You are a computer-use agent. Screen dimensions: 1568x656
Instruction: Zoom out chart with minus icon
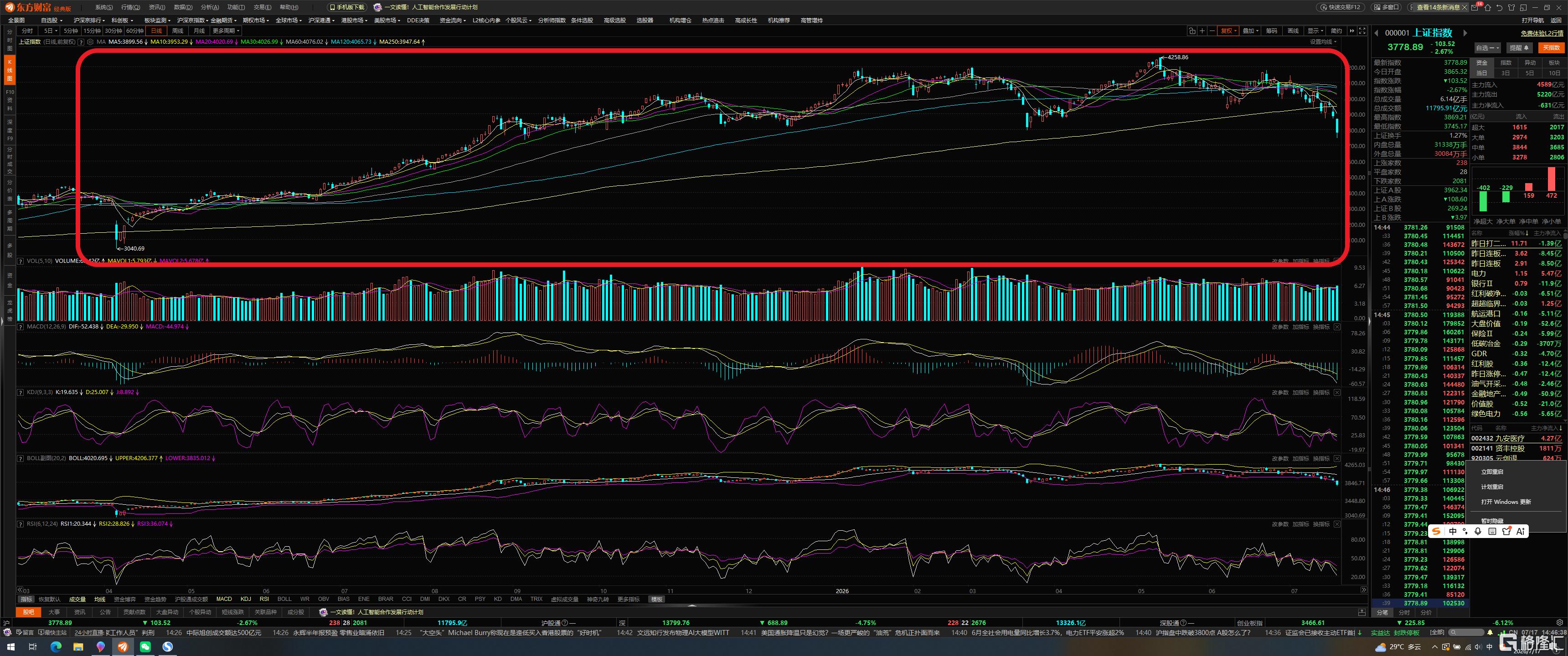(1212, 31)
